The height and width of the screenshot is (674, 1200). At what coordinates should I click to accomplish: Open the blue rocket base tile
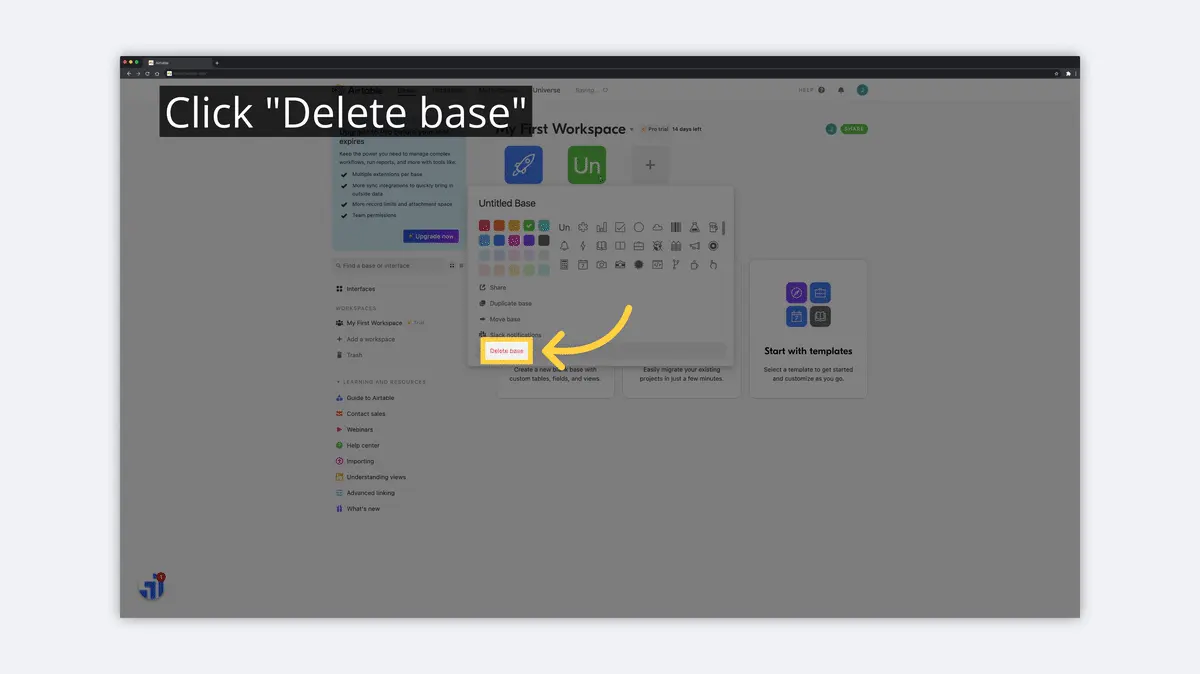523,165
